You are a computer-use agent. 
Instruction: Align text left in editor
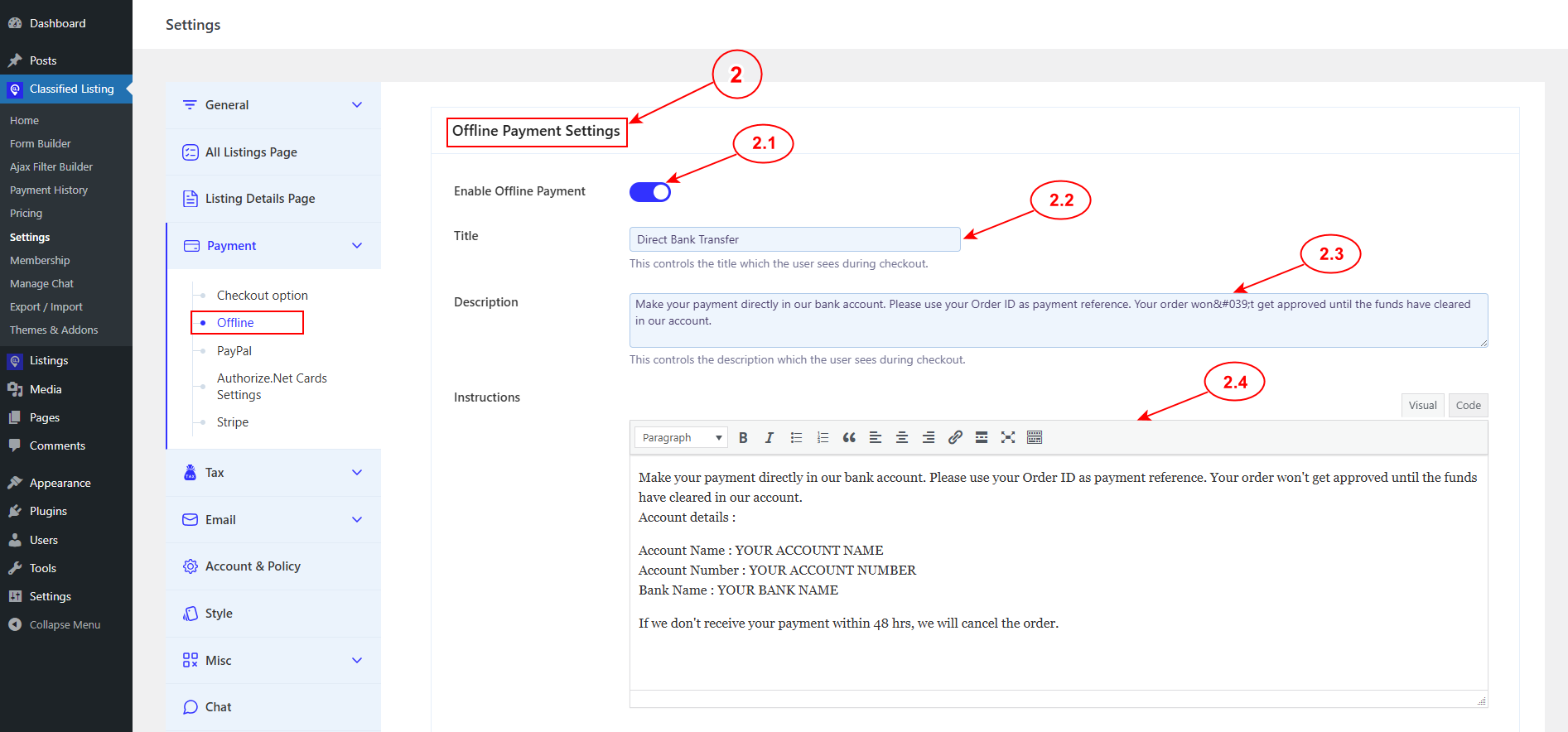tap(876, 437)
